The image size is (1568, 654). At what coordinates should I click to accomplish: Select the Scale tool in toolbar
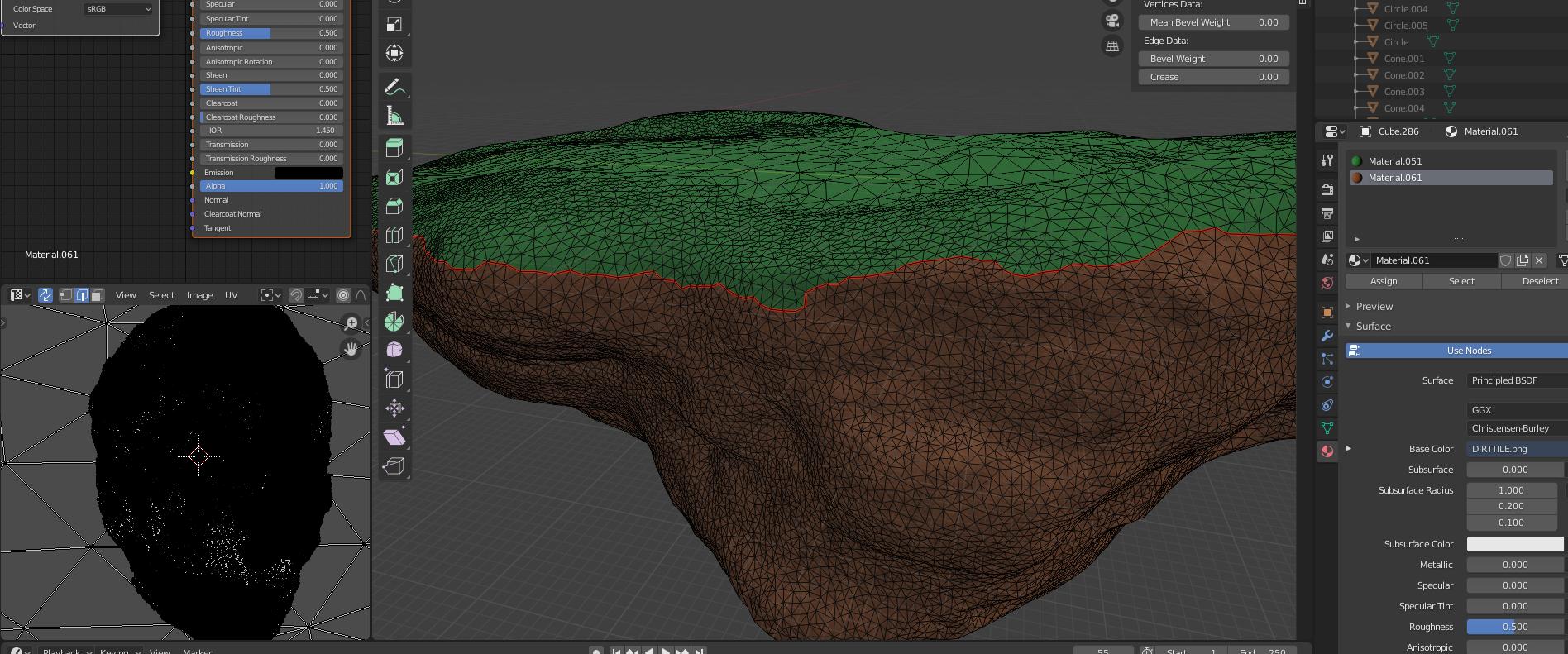[394, 25]
